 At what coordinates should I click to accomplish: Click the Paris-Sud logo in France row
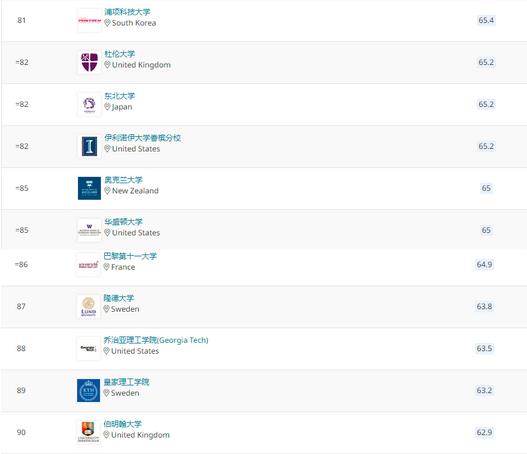click(x=88, y=265)
